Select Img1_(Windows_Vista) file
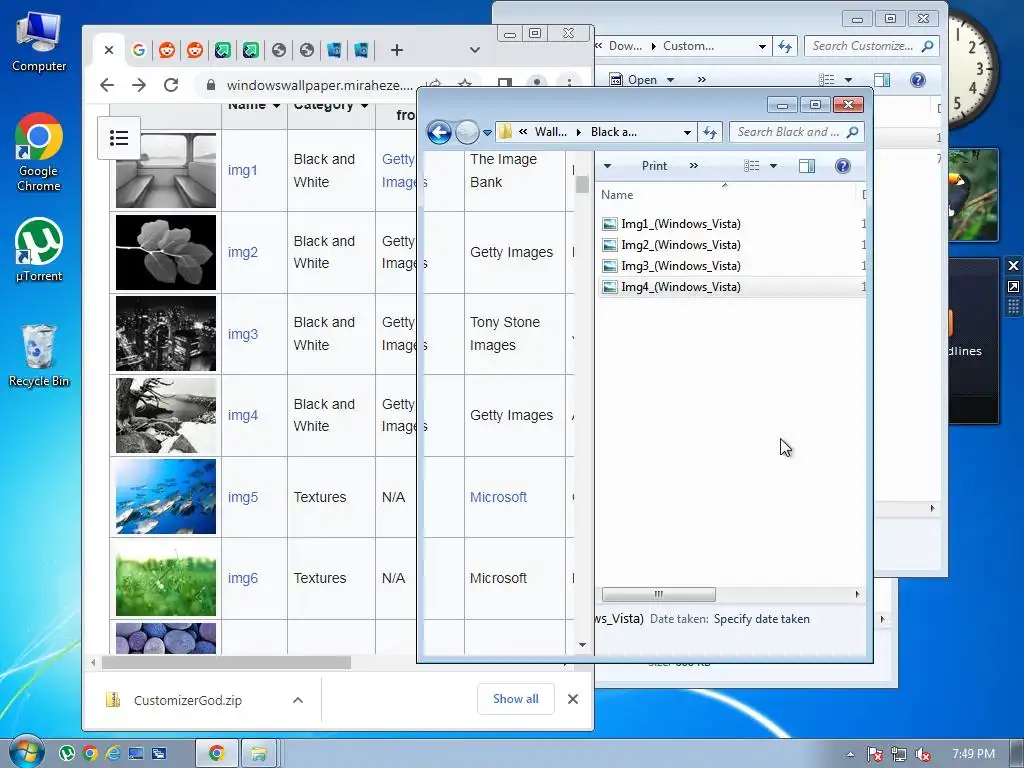Image resolution: width=1024 pixels, height=768 pixels. click(680, 224)
